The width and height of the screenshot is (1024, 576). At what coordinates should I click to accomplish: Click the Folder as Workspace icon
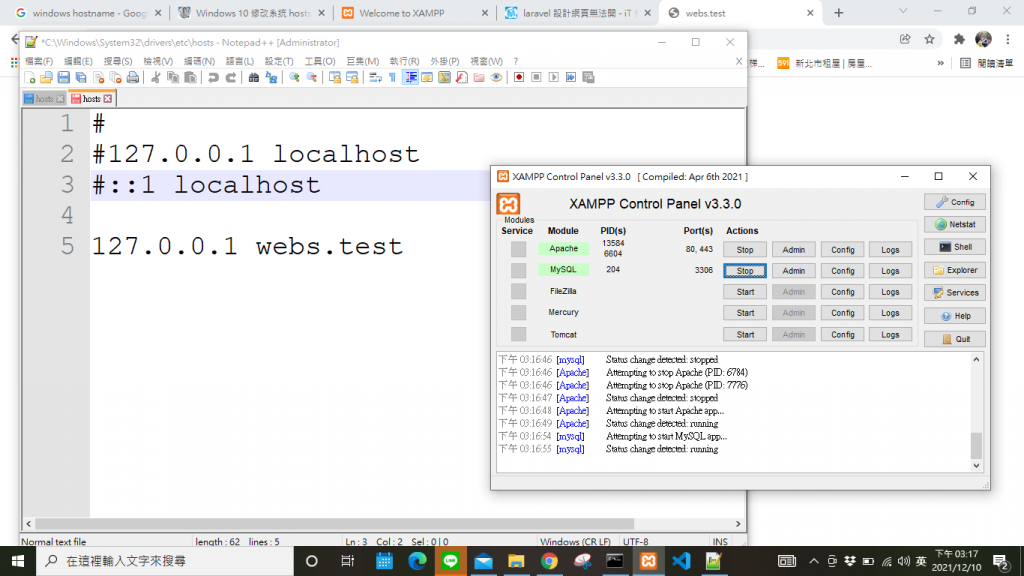click(x=479, y=78)
